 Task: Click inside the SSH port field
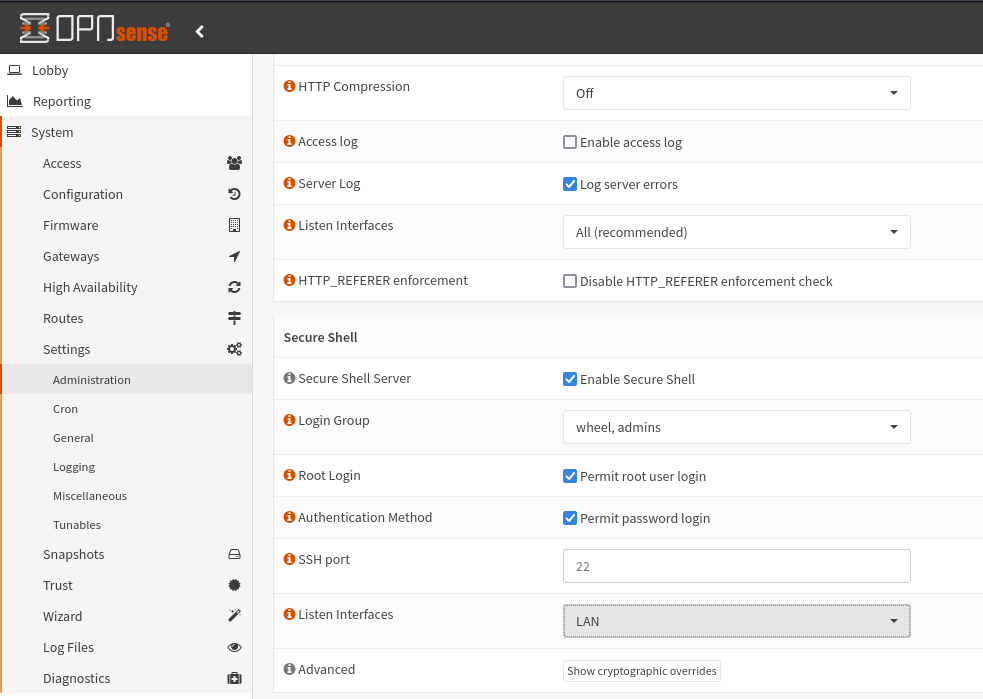tap(736, 566)
